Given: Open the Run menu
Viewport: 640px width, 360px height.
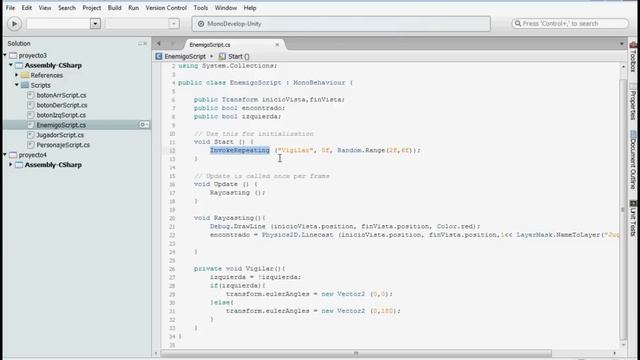Looking at the screenshot, I should click(133, 8).
